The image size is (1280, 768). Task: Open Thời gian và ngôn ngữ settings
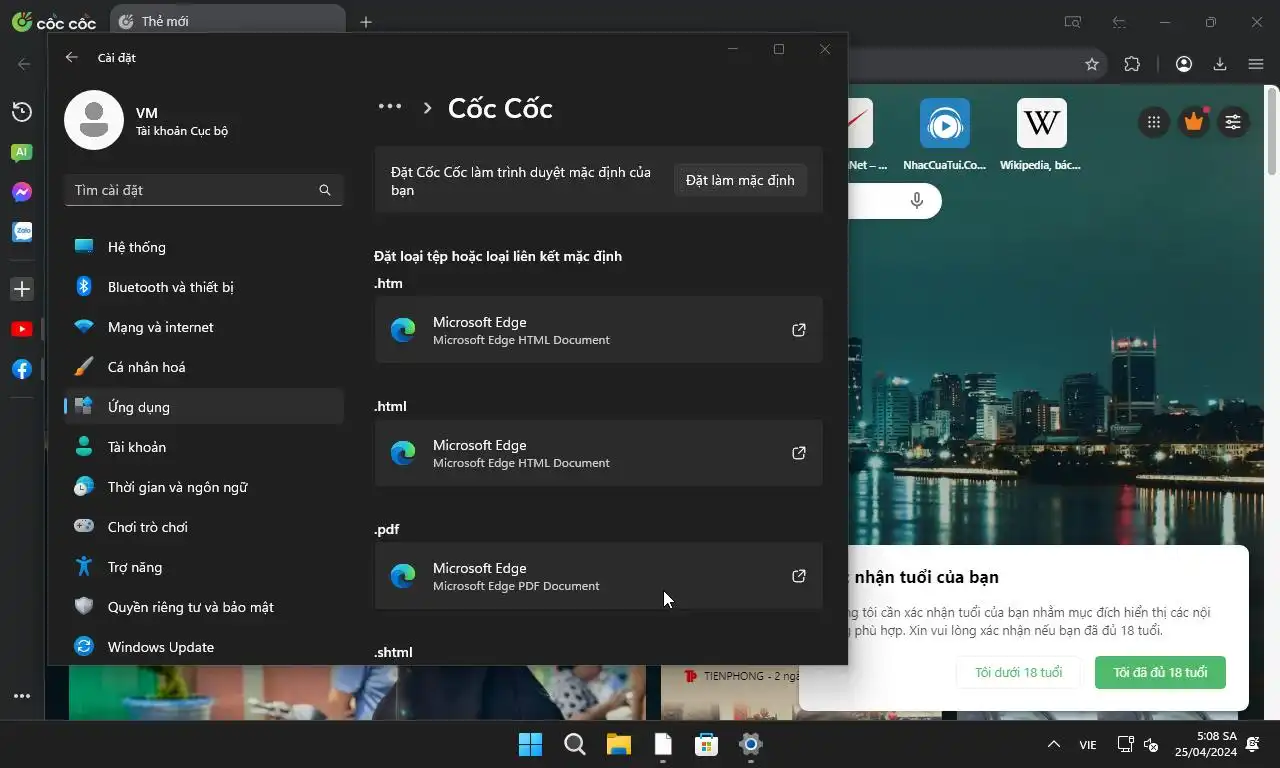(204, 487)
